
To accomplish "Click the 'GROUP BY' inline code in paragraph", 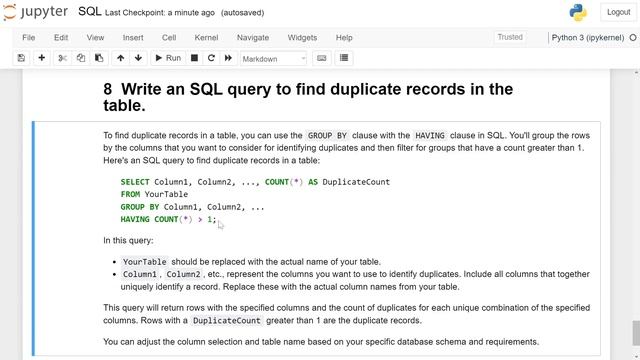I will (327, 136).
